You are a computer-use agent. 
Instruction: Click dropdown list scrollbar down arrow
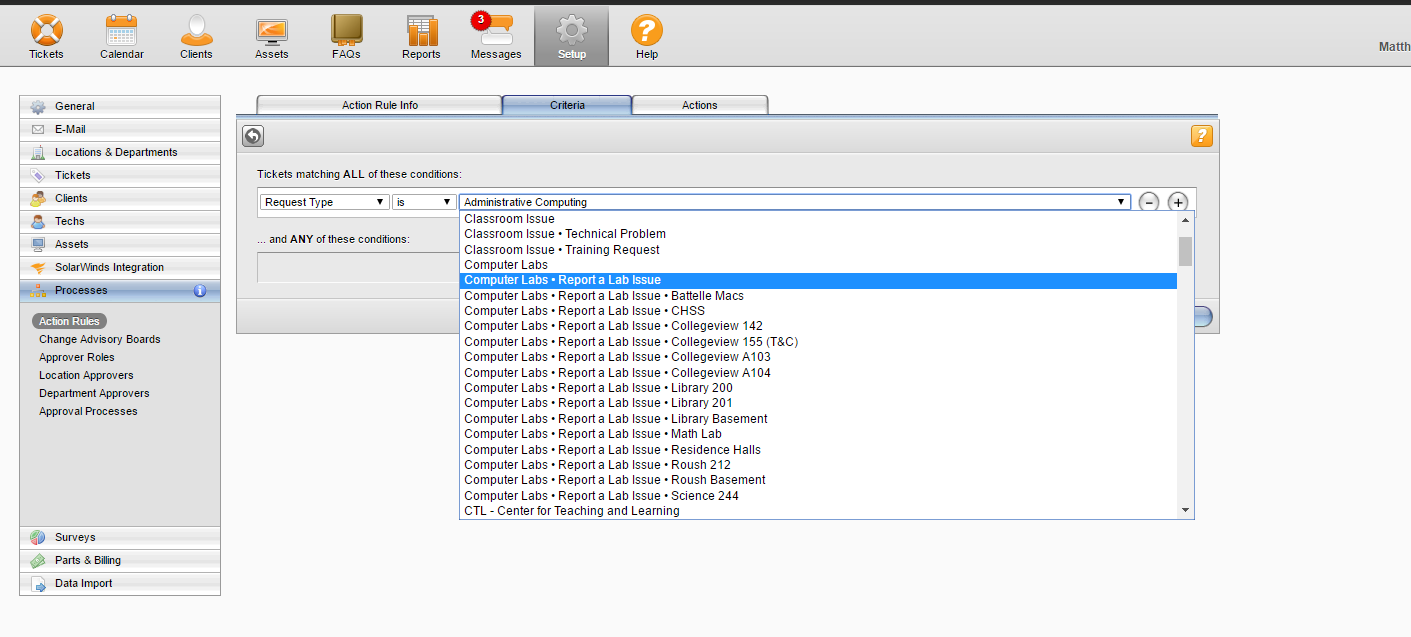(x=1186, y=510)
